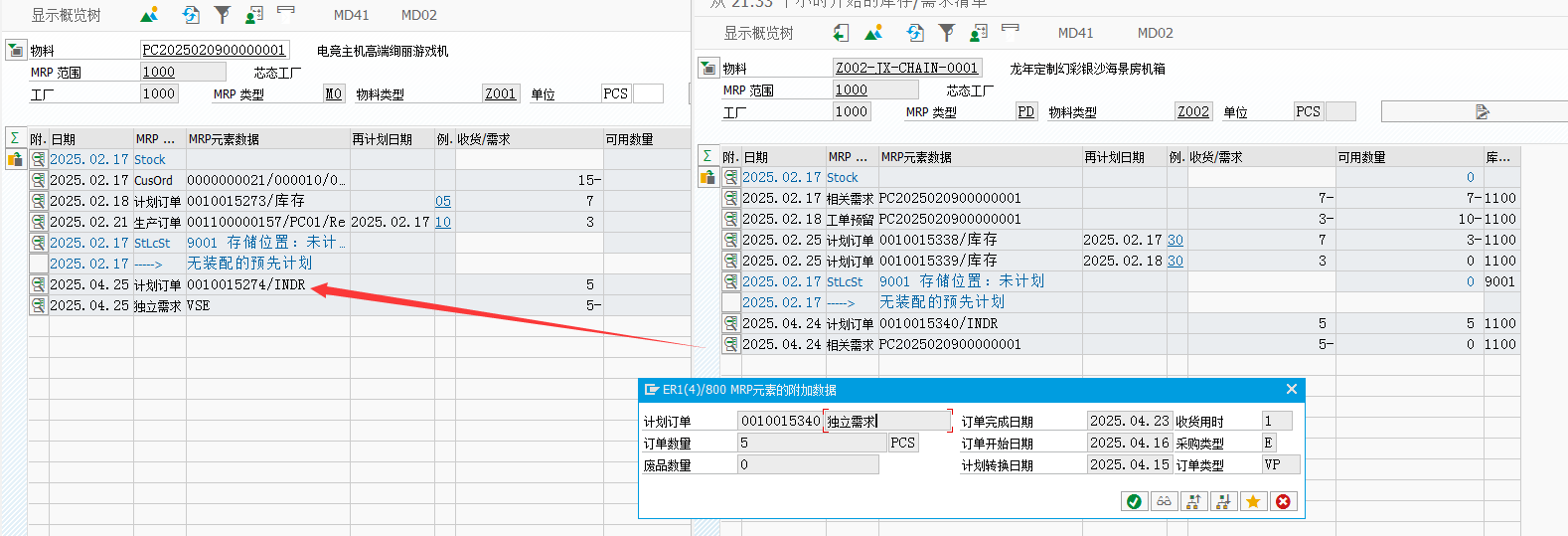Click the pegging upward hierarchy icon in dialog
This screenshot has height=536, width=1568.
click(x=1193, y=501)
